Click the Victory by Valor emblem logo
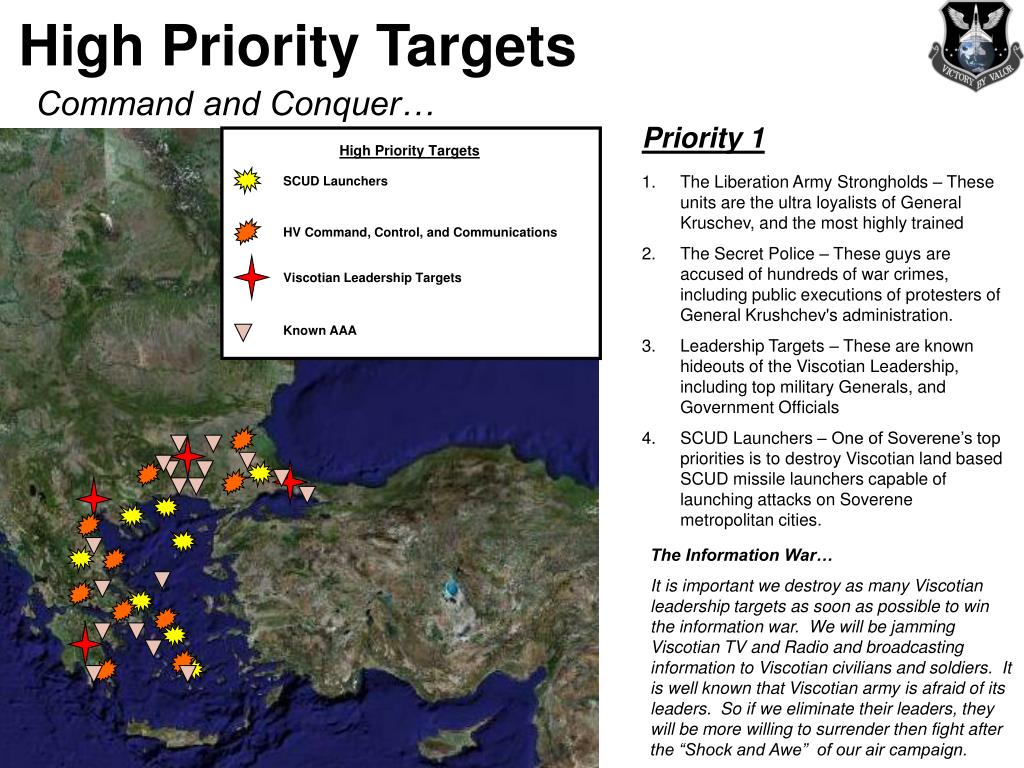The image size is (1024, 768). pos(976,46)
